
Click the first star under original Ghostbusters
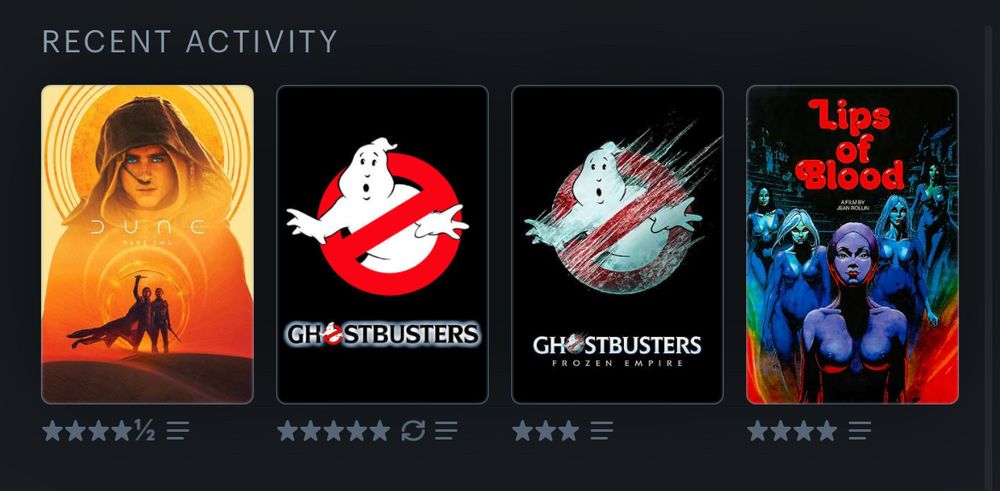click(288, 431)
